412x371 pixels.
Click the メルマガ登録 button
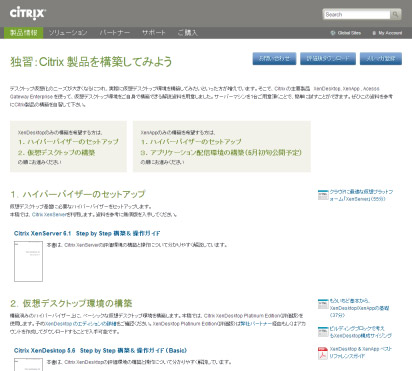381,59
